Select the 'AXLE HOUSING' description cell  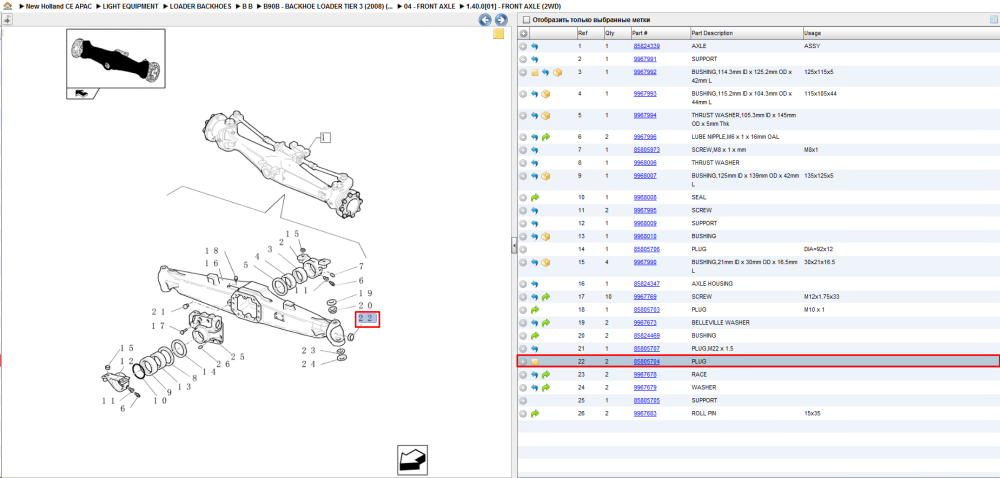coord(712,284)
